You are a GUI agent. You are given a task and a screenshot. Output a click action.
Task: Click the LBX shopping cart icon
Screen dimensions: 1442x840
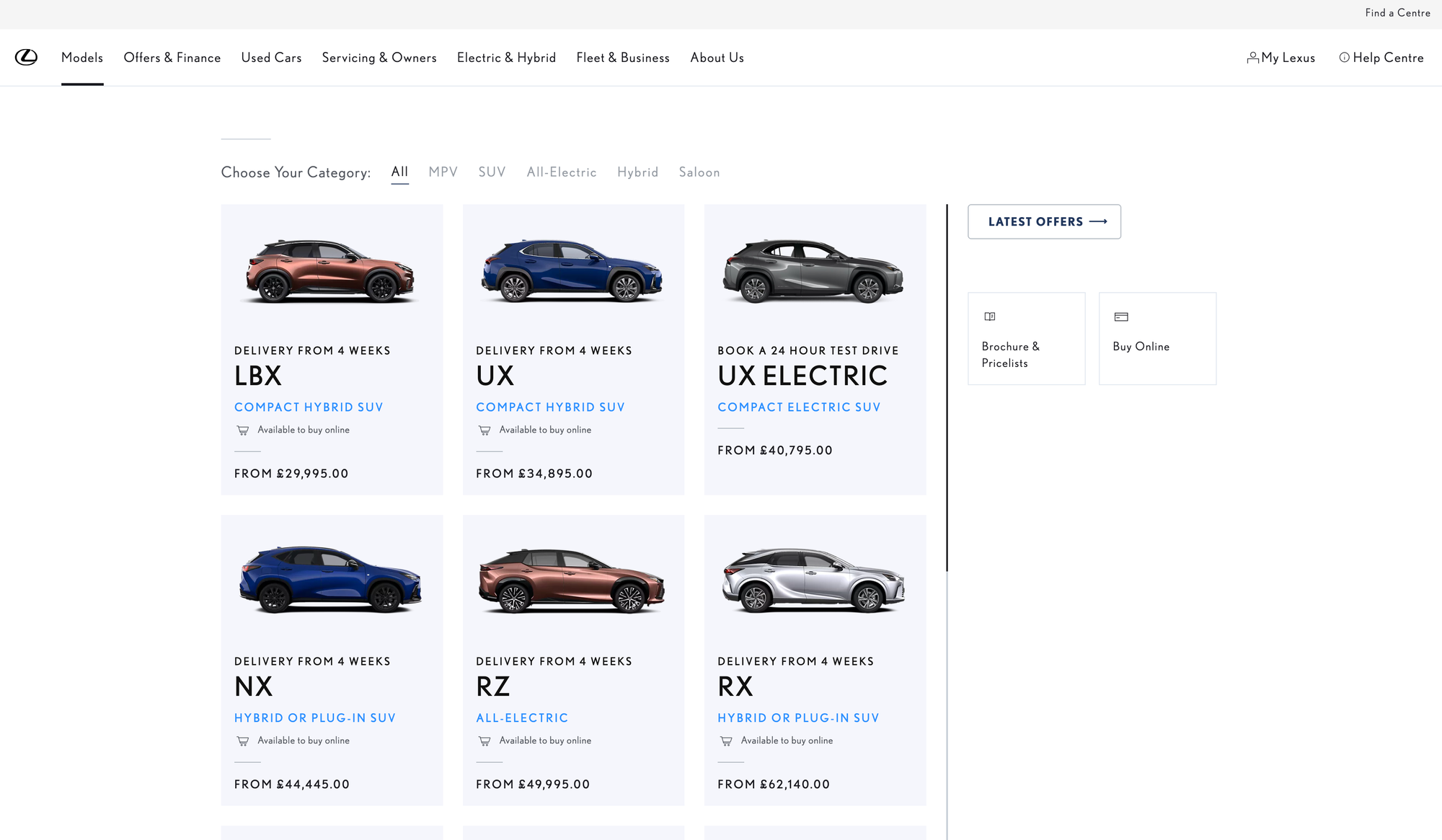click(243, 430)
